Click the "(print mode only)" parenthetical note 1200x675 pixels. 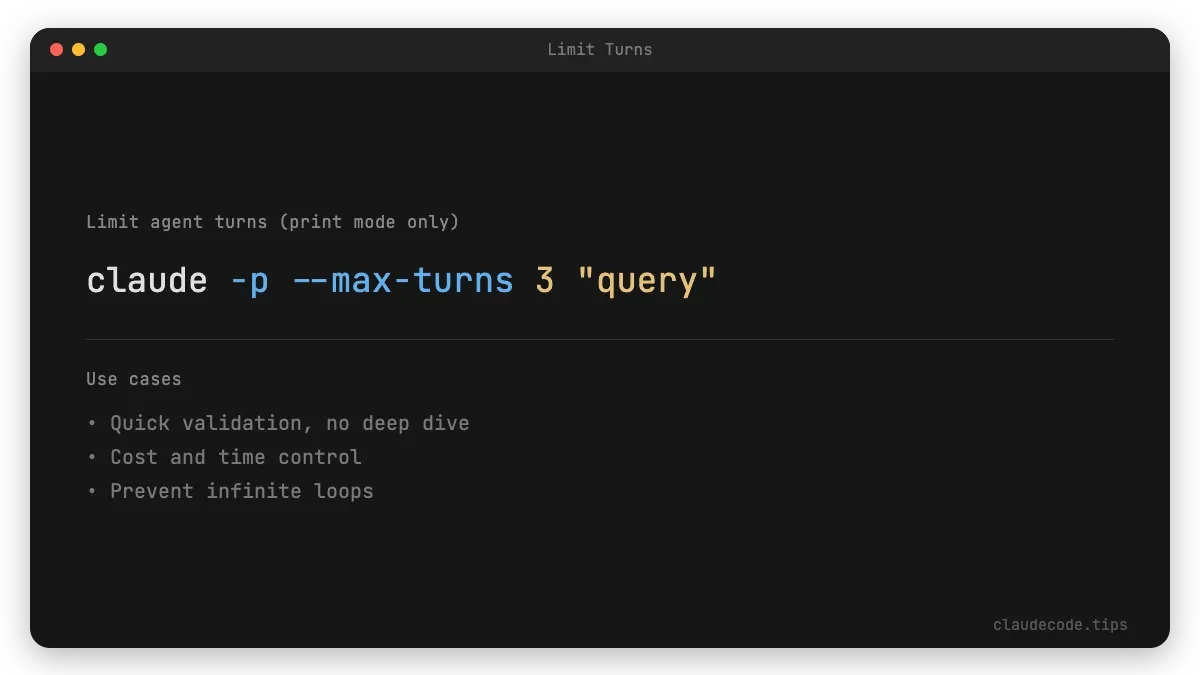click(x=373, y=222)
